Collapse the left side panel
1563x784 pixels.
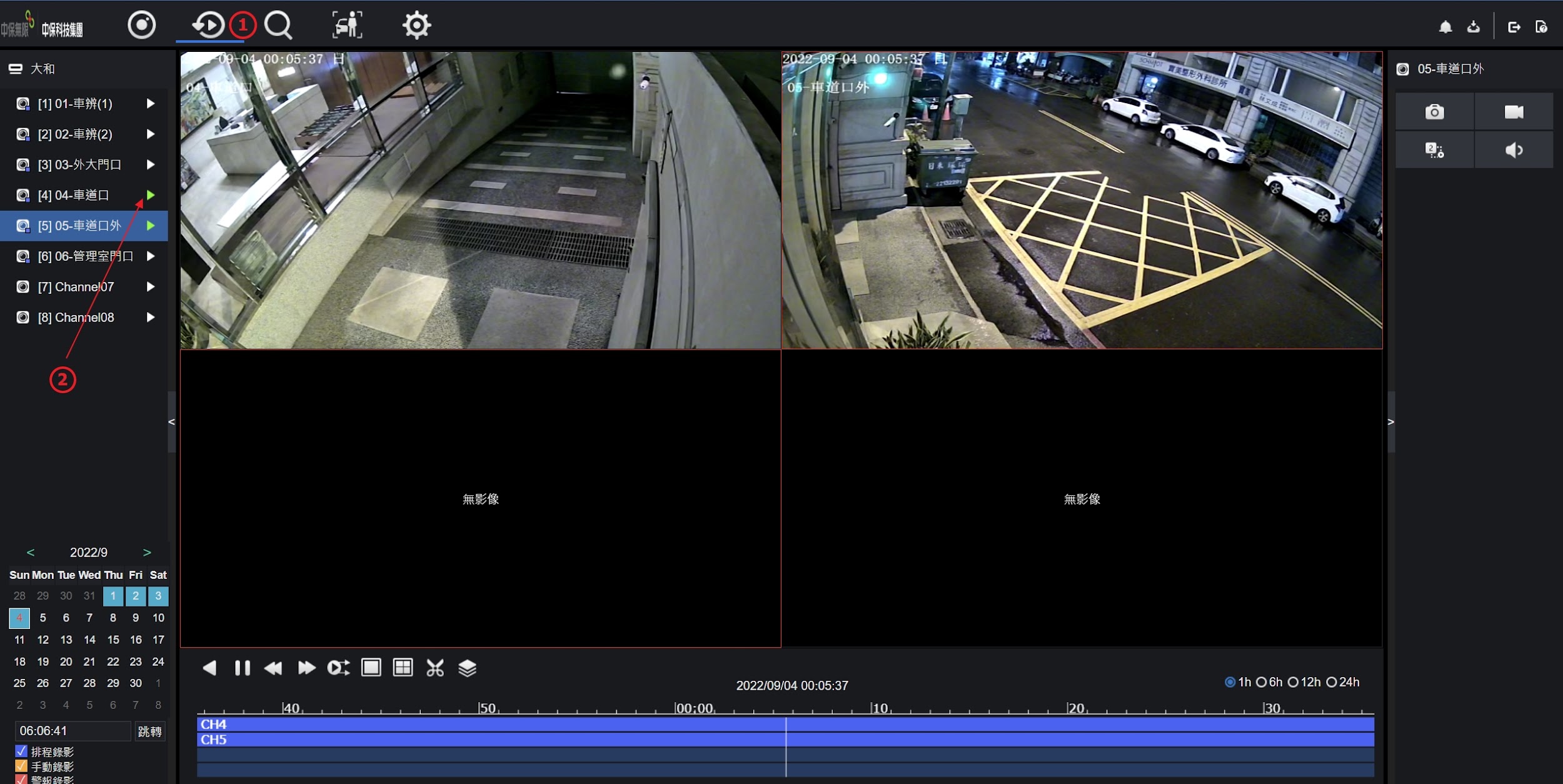(171, 422)
